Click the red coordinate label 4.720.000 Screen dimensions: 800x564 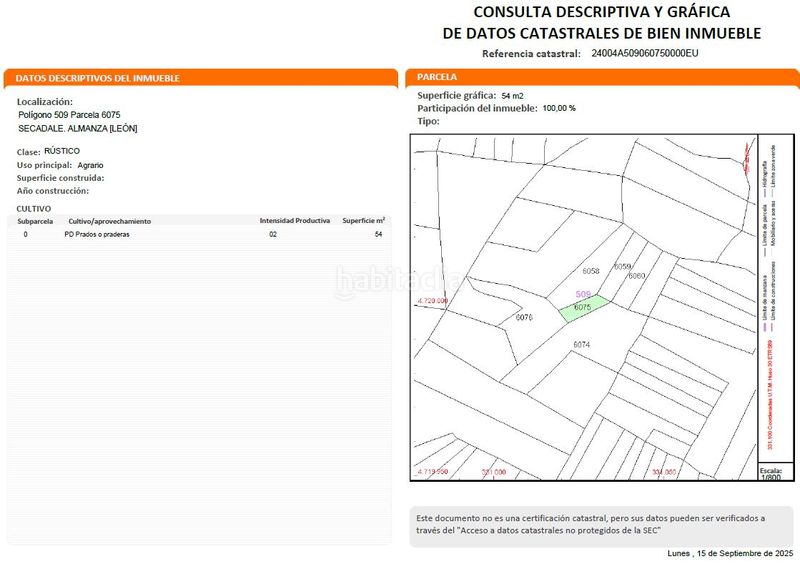pos(433,301)
